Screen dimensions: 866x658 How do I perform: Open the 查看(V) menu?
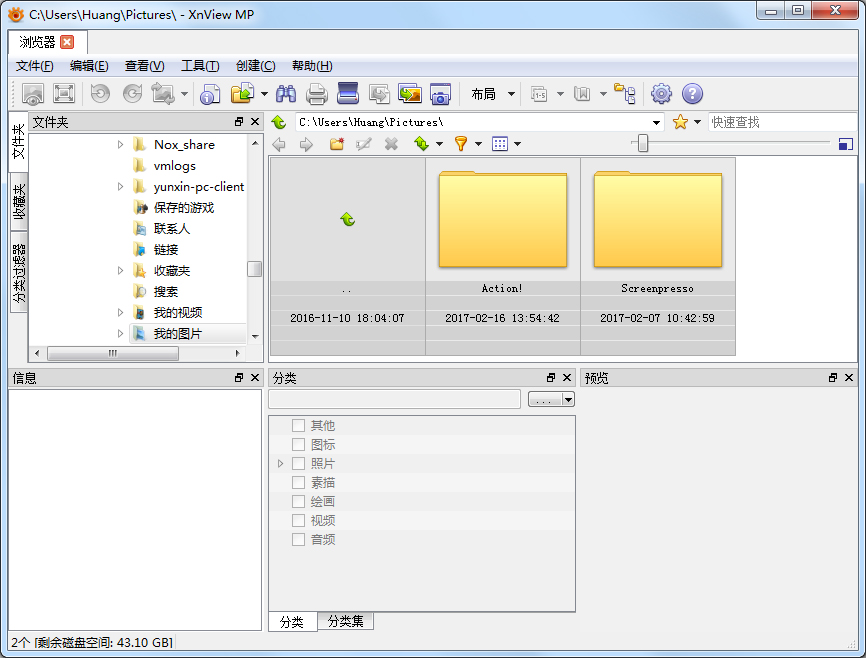pyautogui.click(x=144, y=66)
